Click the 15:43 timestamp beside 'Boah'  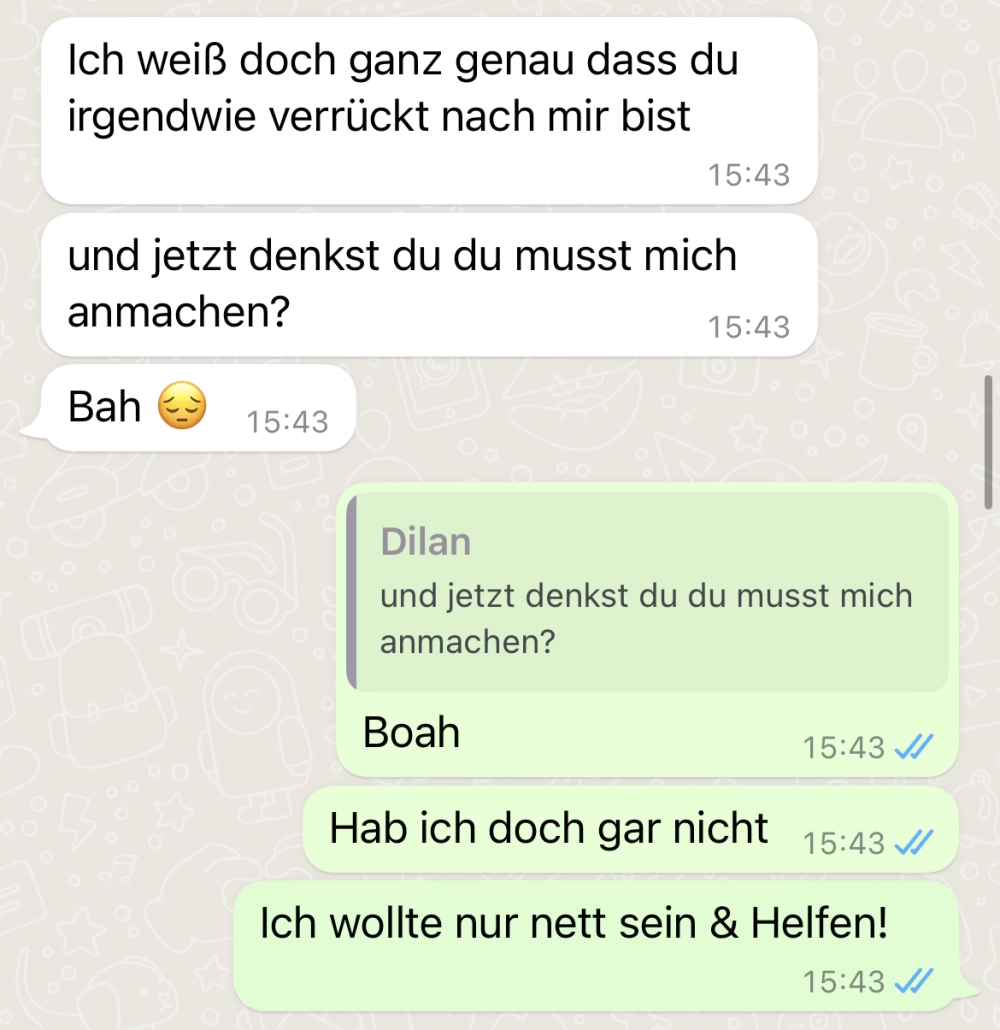pyautogui.click(x=844, y=748)
